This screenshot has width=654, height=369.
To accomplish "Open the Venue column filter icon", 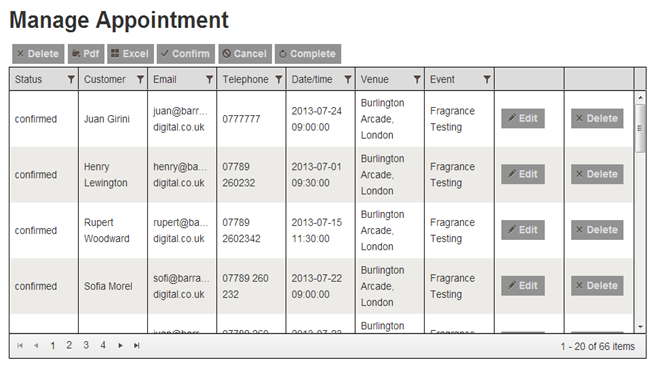I will pos(417,79).
